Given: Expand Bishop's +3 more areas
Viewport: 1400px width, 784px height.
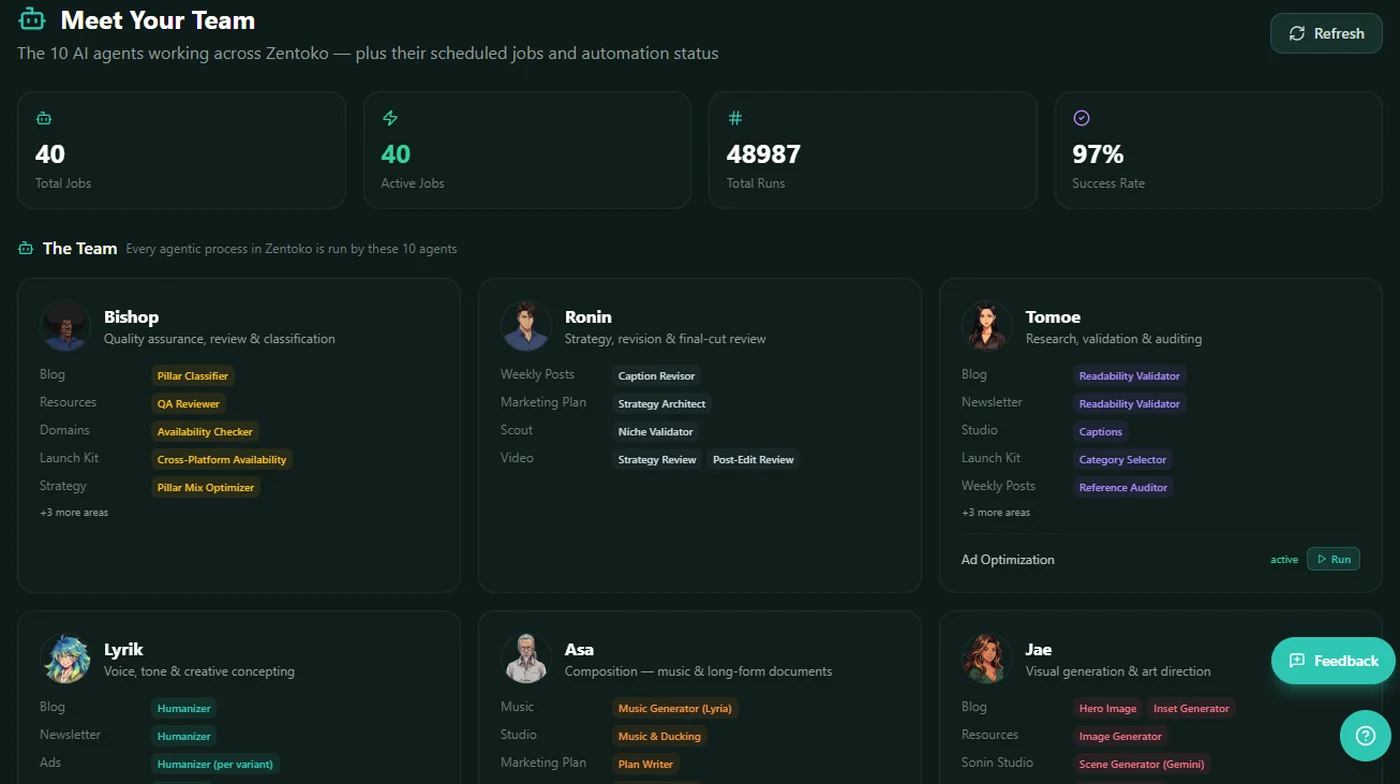Looking at the screenshot, I should [x=74, y=512].
